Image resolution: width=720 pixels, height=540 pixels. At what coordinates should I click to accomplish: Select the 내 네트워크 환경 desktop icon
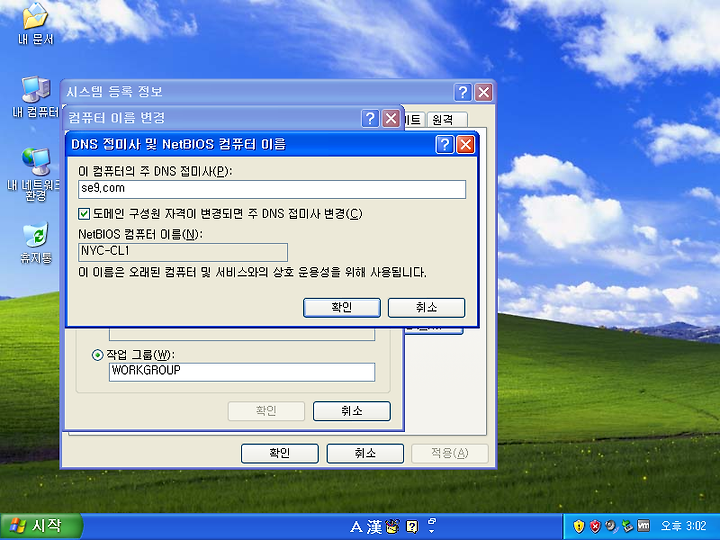(35, 174)
